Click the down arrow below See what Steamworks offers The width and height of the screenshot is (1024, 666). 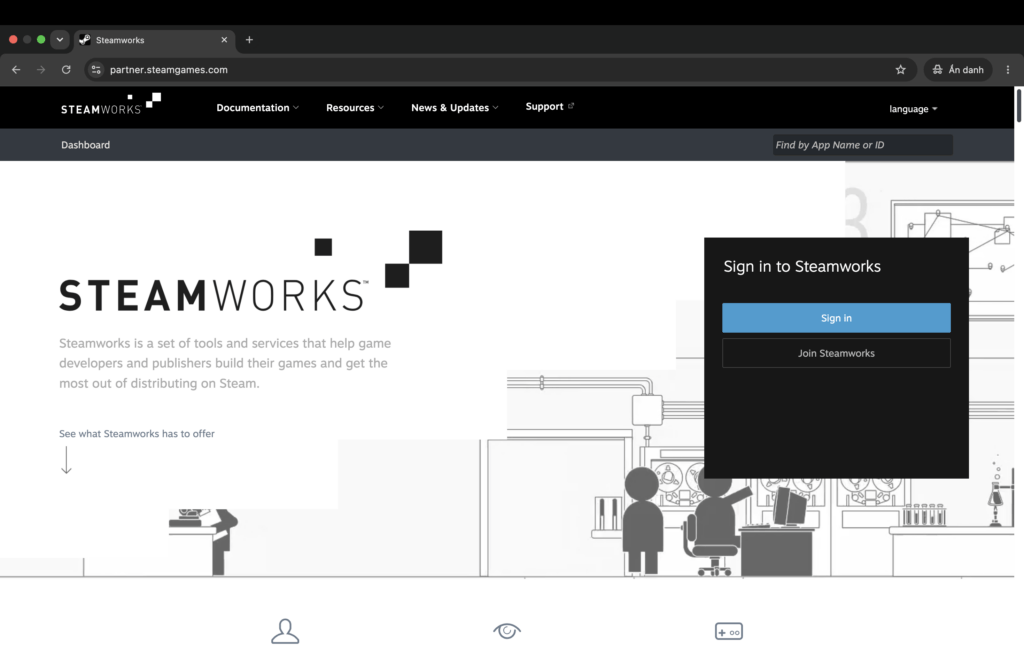point(66,460)
